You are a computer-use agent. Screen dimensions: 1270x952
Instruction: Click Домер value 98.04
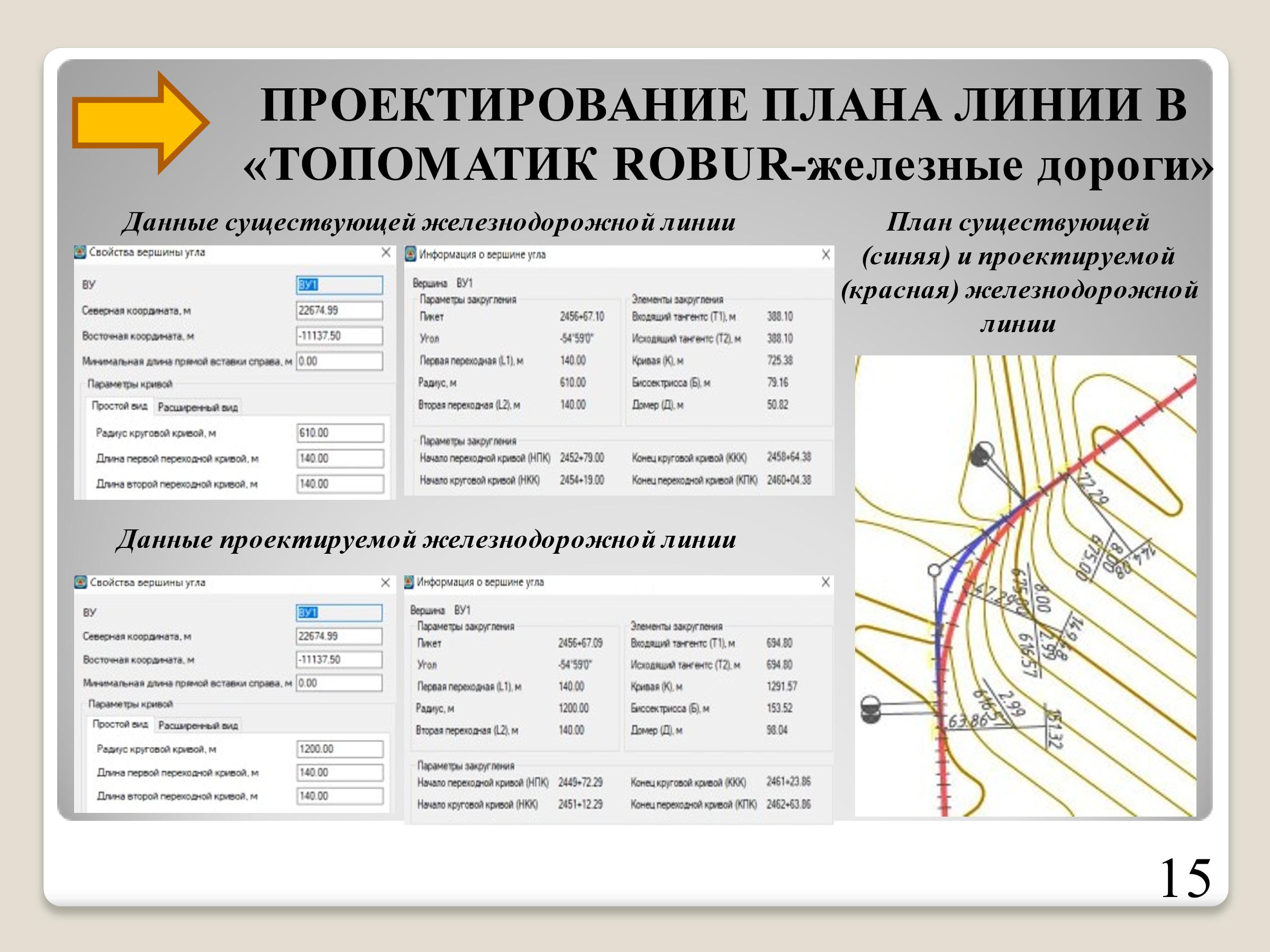(x=776, y=730)
